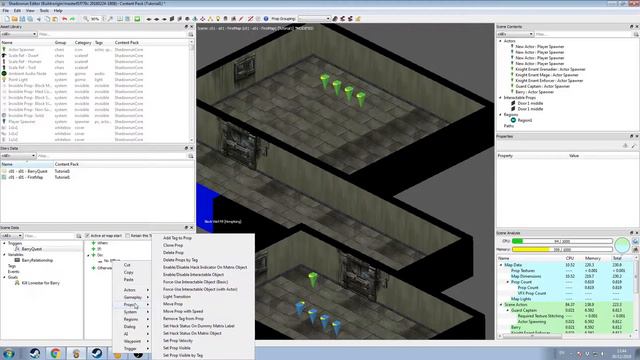Select Guard Captain : Actor Spawner
Screen dimensions: 640x360
(x=542, y=87)
